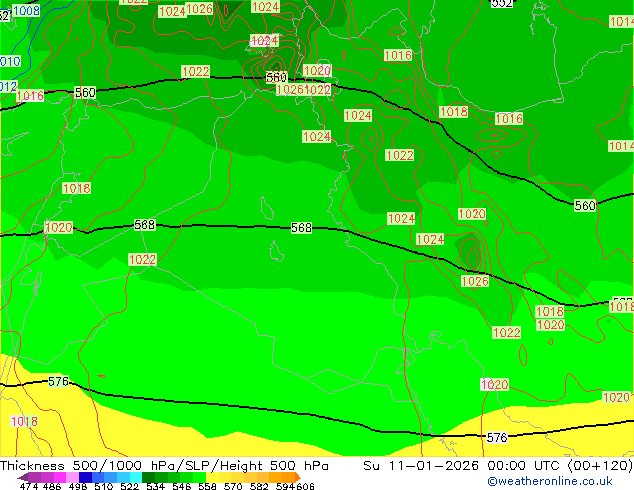The height and width of the screenshot is (490, 634).
Task: Pick the purple arrow at the legend's low end
Action: click(x=22, y=477)
